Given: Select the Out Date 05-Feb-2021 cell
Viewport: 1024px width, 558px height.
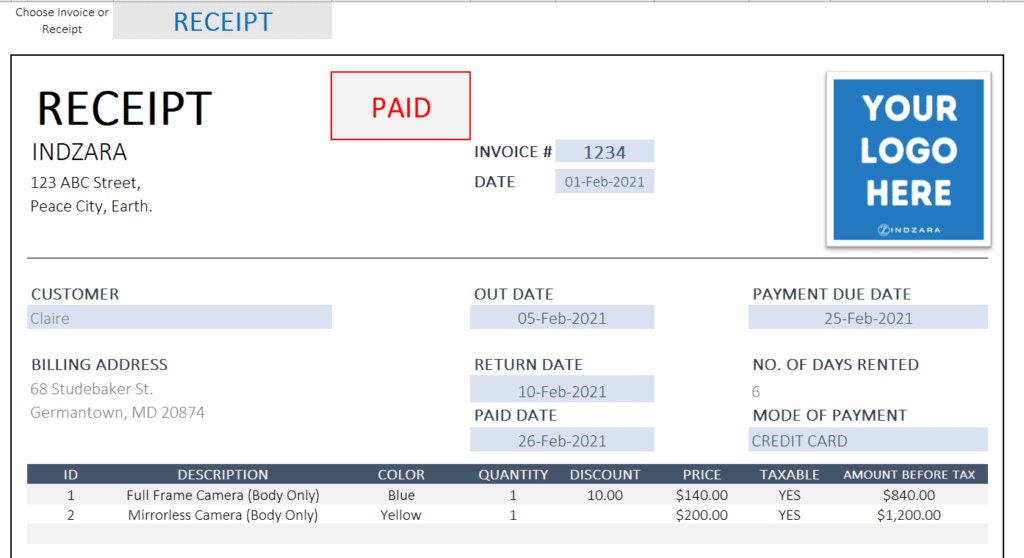Looking at the screenshot, I should (562, 318).
